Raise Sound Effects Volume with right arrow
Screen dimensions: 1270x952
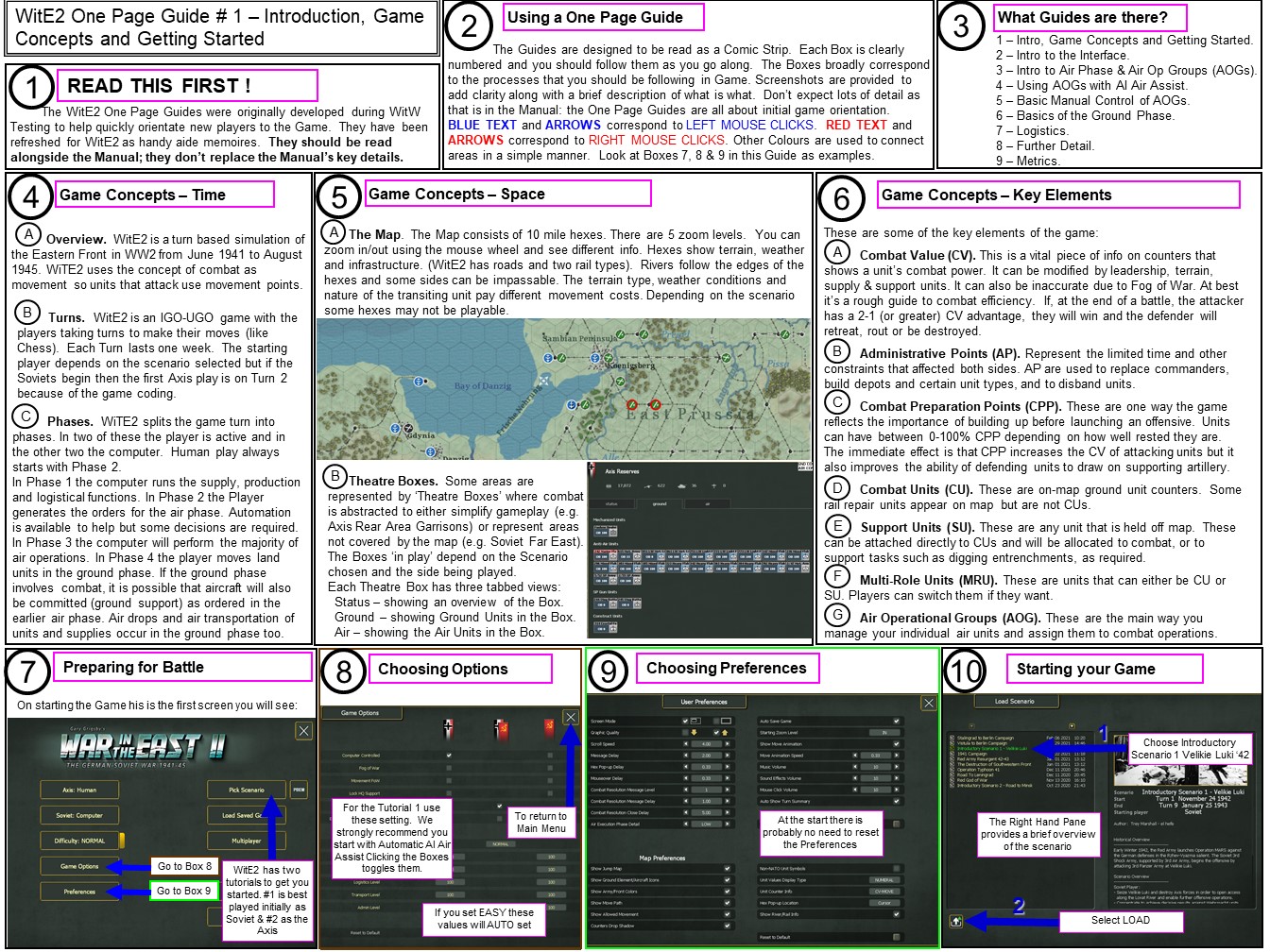[897, 778]
